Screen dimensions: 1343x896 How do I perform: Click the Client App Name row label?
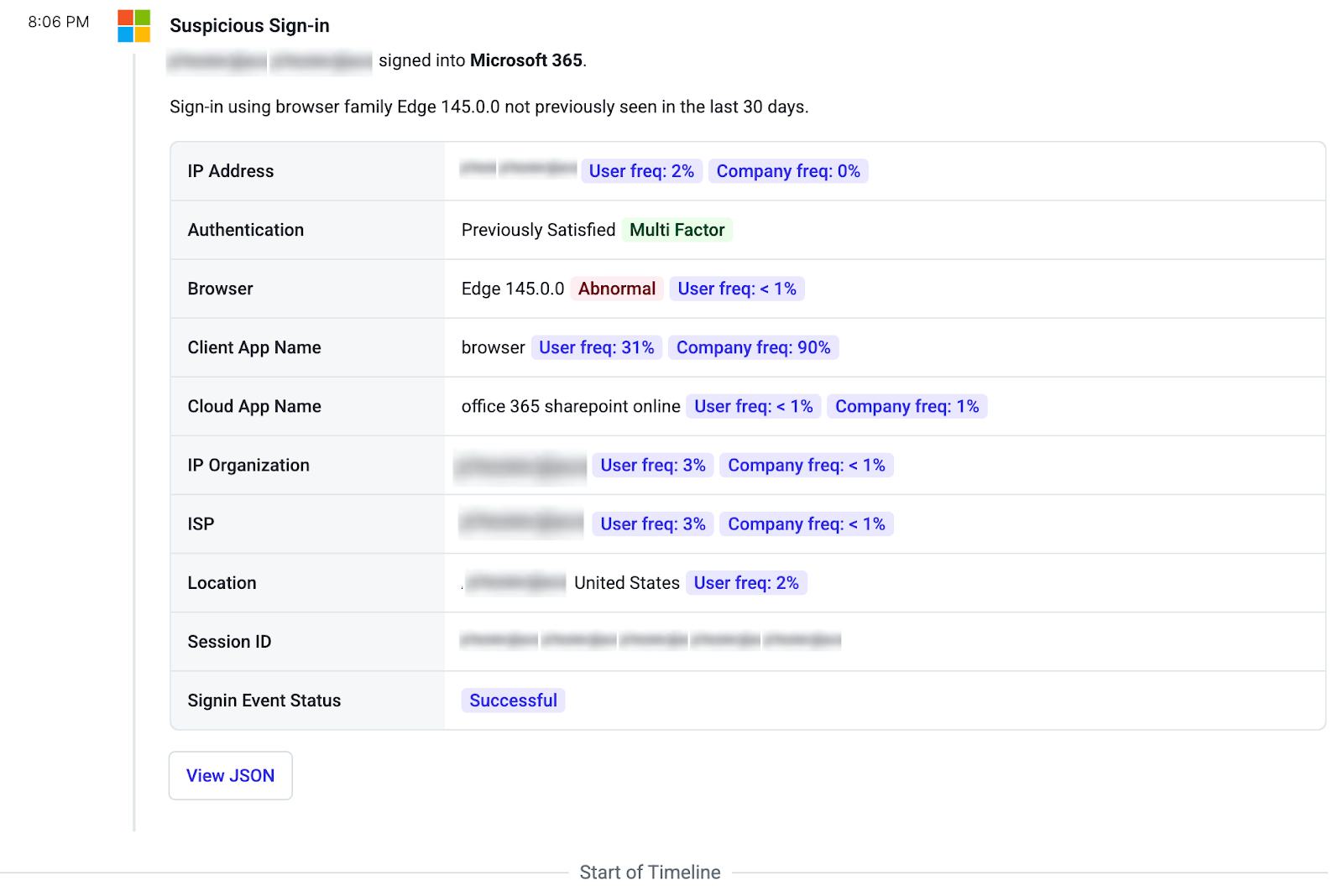[254, 347]
